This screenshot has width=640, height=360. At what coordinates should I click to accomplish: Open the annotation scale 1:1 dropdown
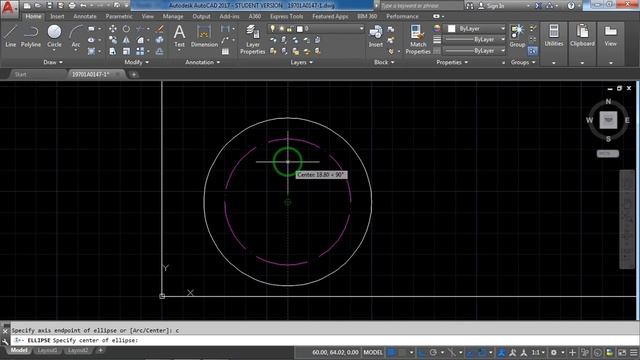(x=538, y=352)
